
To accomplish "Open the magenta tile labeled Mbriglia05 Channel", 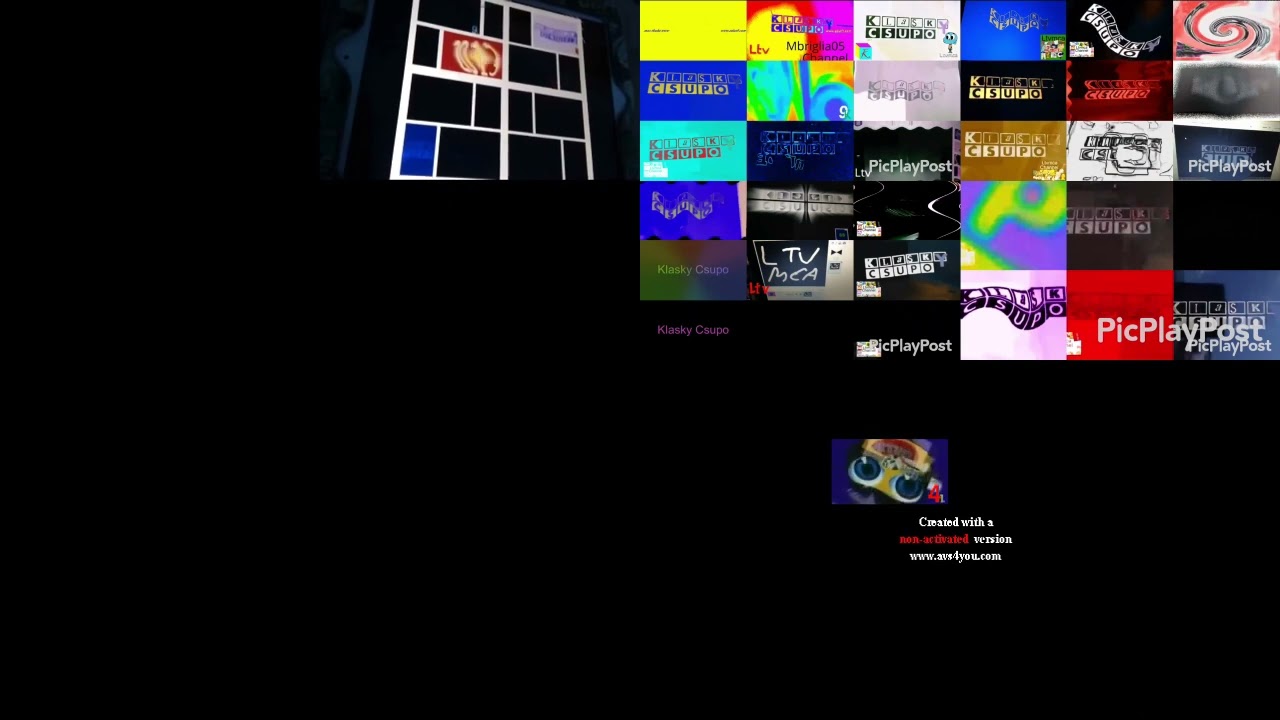I will point(800,30).
